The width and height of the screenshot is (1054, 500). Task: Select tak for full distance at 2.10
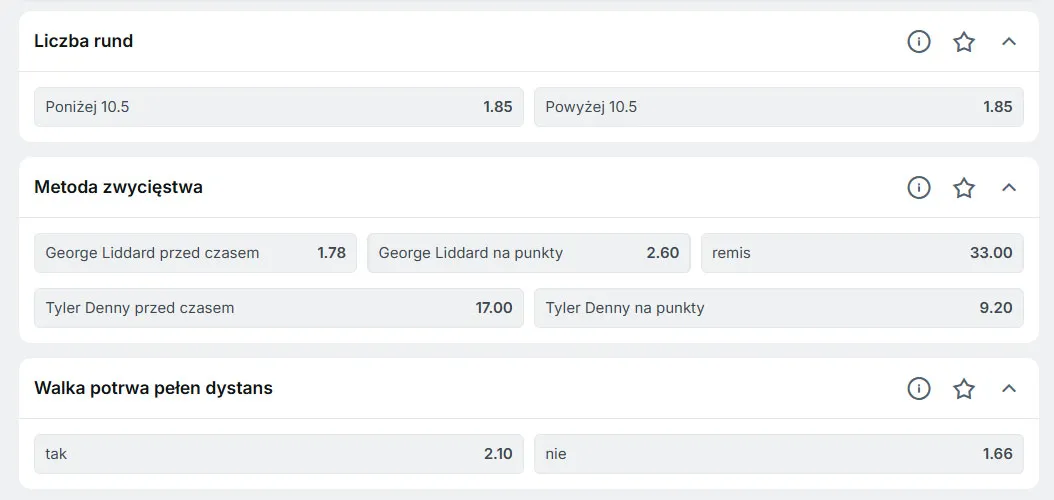(278, 454)
